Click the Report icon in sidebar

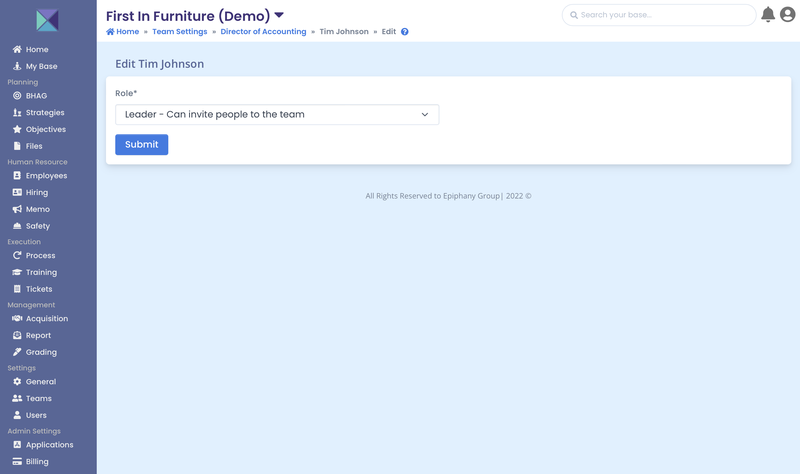[x=17, y=336]
